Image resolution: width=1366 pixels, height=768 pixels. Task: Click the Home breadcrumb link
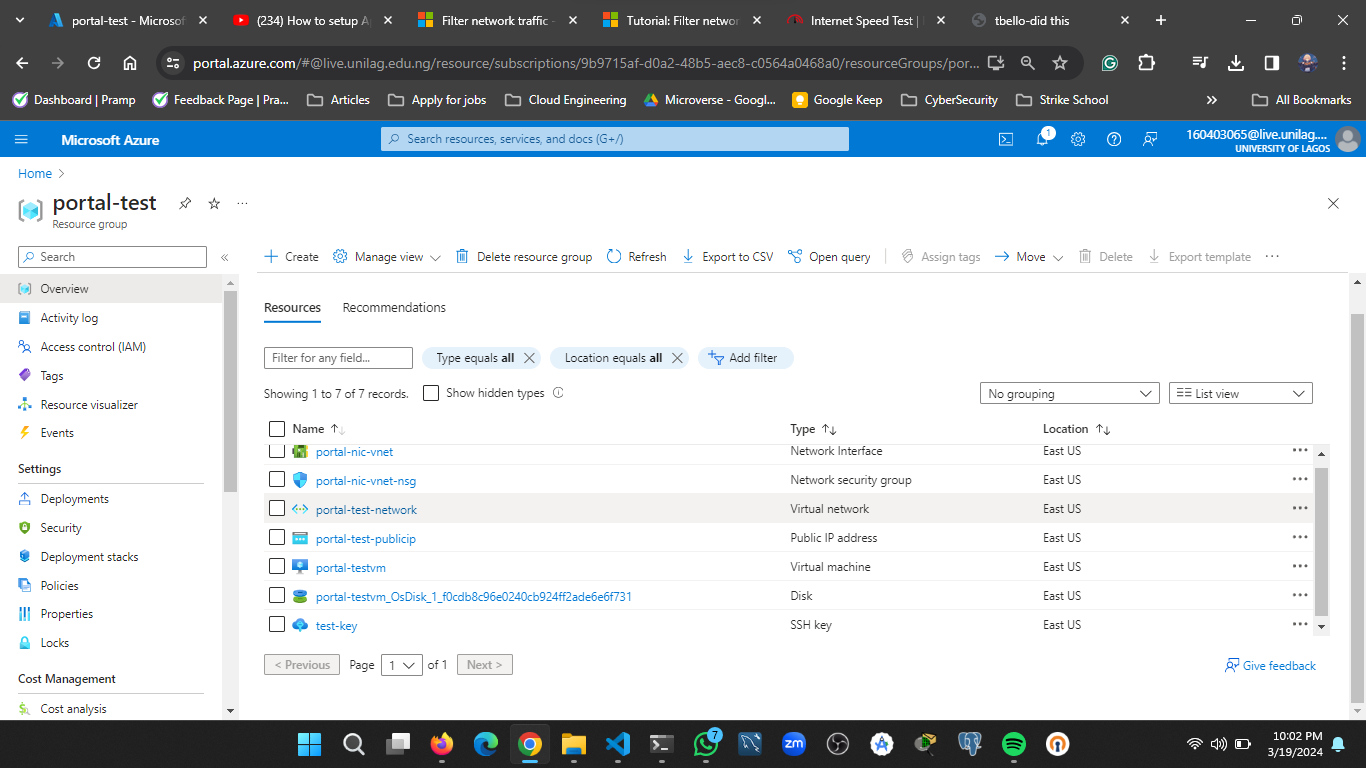tap(35, 174)
